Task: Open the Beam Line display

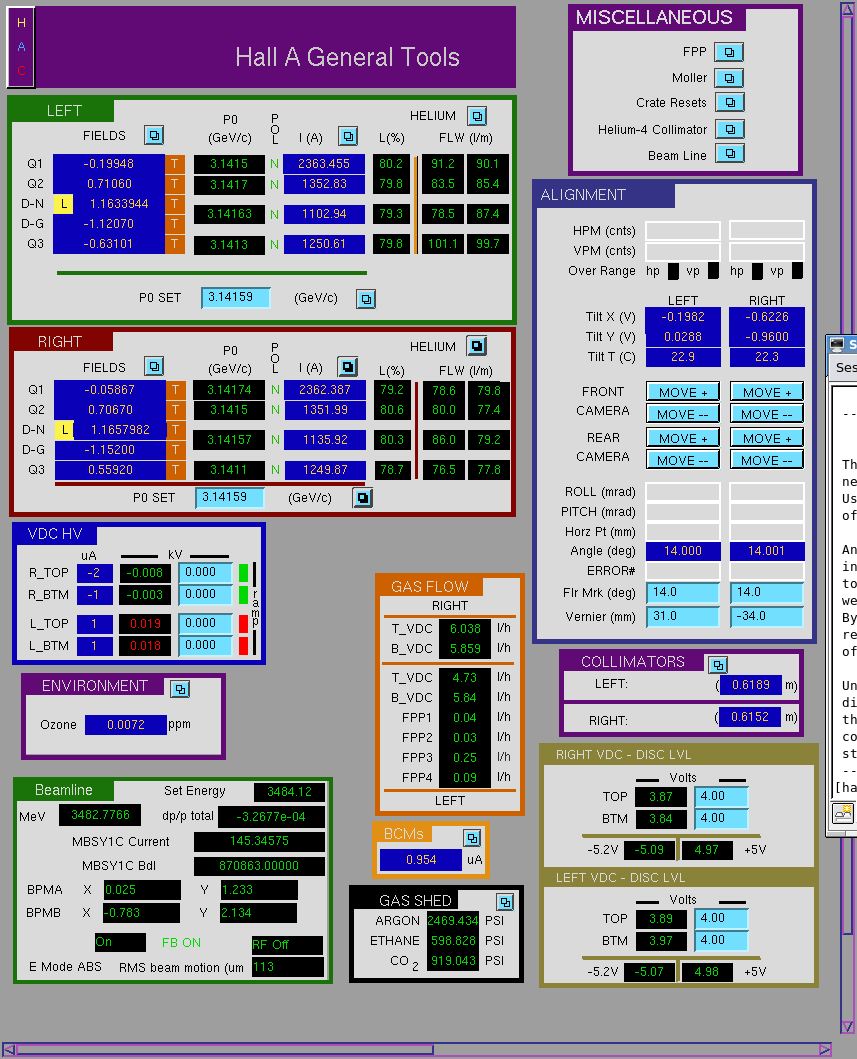Action: [x=729, y=154]
